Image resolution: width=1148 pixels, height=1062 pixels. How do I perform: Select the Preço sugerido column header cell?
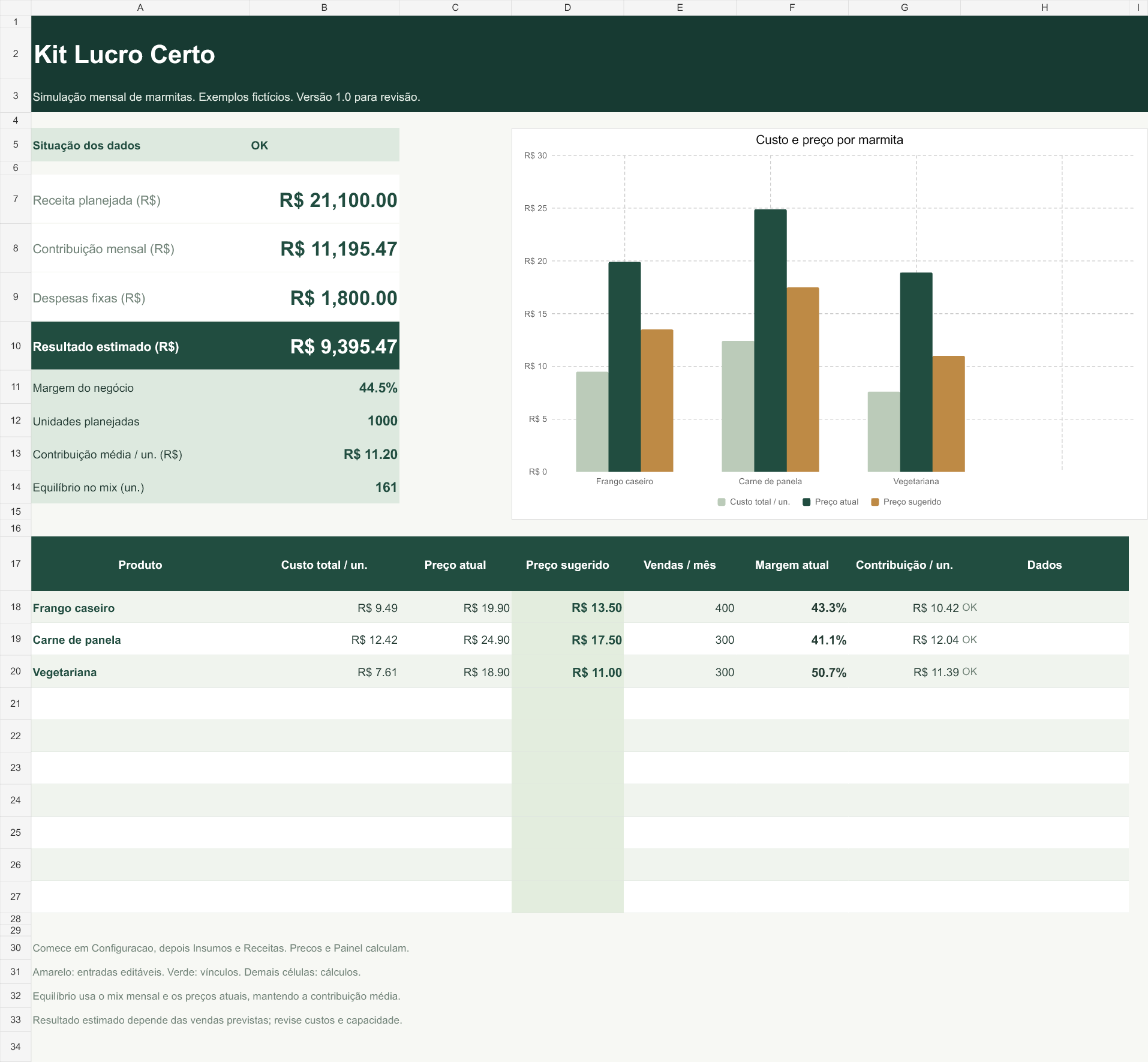point(567,565)
